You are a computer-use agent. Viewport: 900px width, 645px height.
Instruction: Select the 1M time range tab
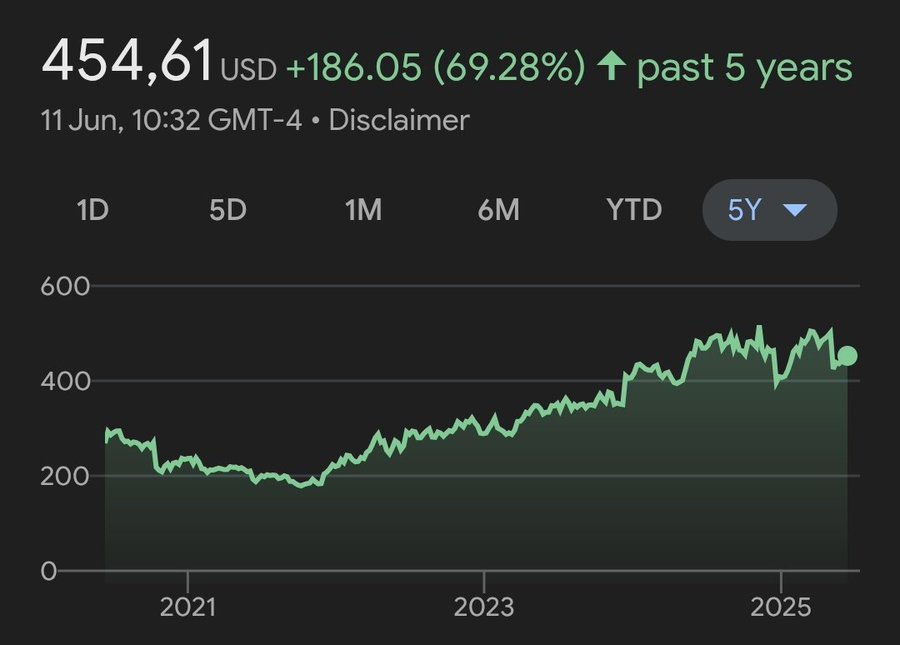[363, 209]
